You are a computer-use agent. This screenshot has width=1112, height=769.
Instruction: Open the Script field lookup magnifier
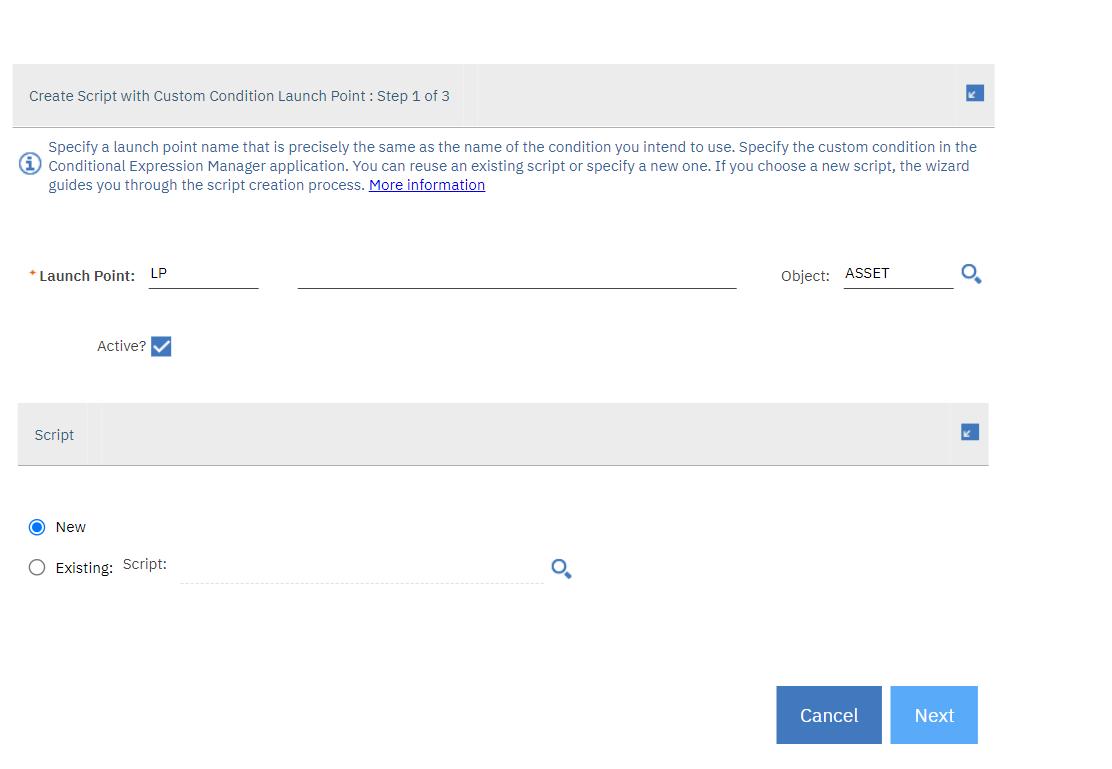point(560,568)
